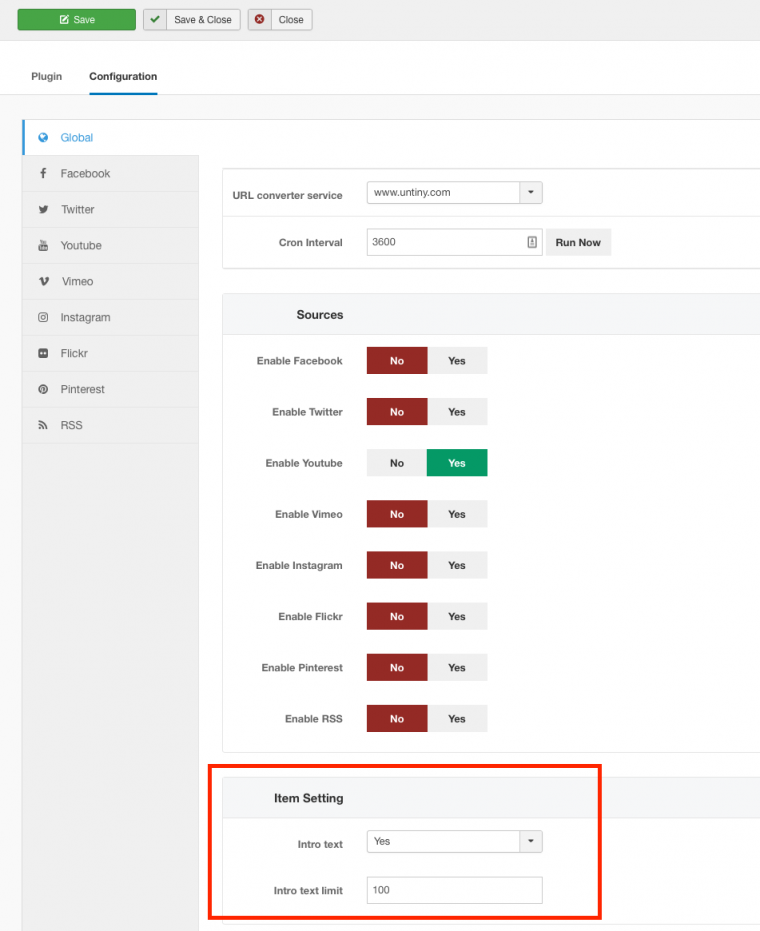This screenshot has width=760, height=931.
Task: Click the green Save button
Action: coord(77,20)
